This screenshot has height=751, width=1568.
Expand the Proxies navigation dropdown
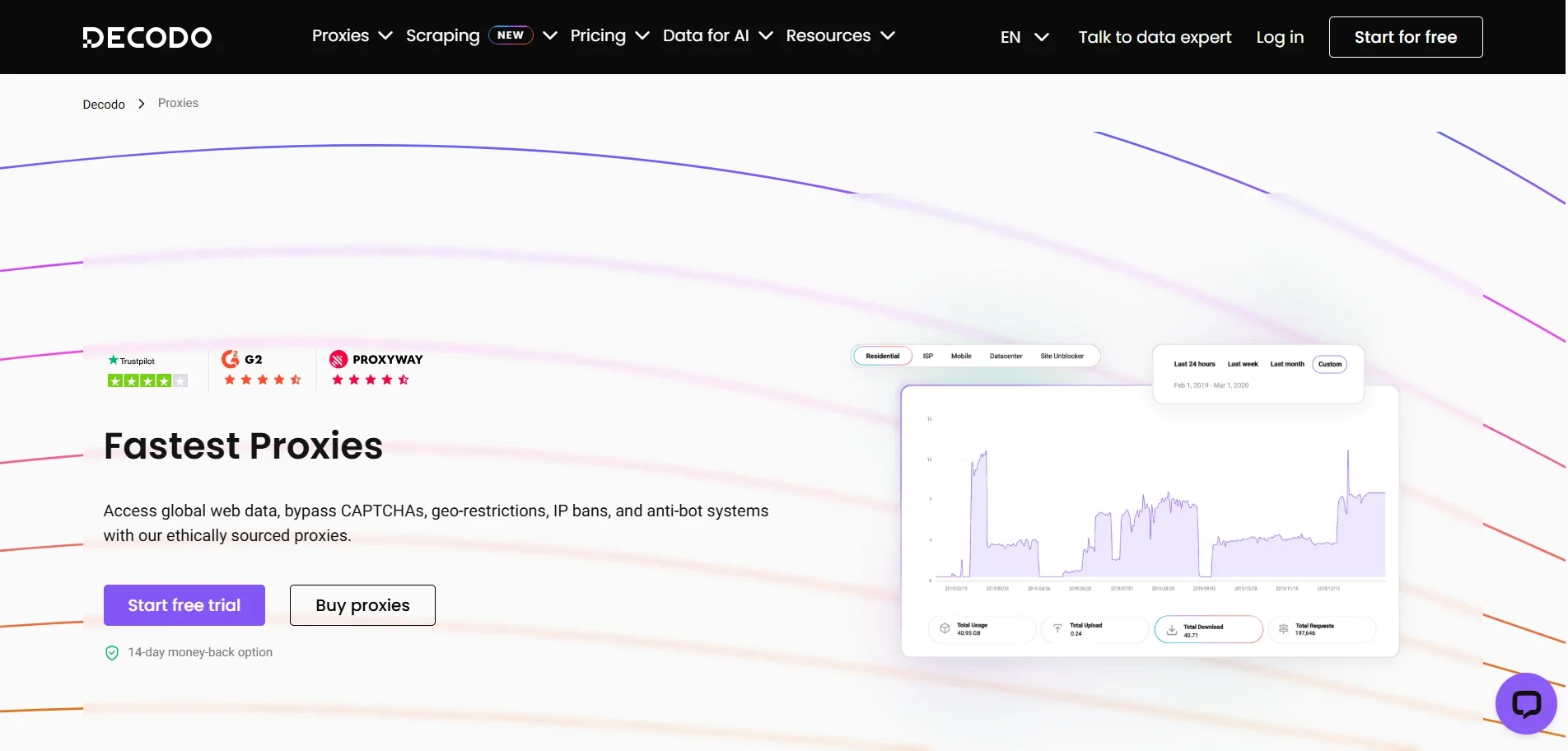pyautogui.click(x=352, y=36)
